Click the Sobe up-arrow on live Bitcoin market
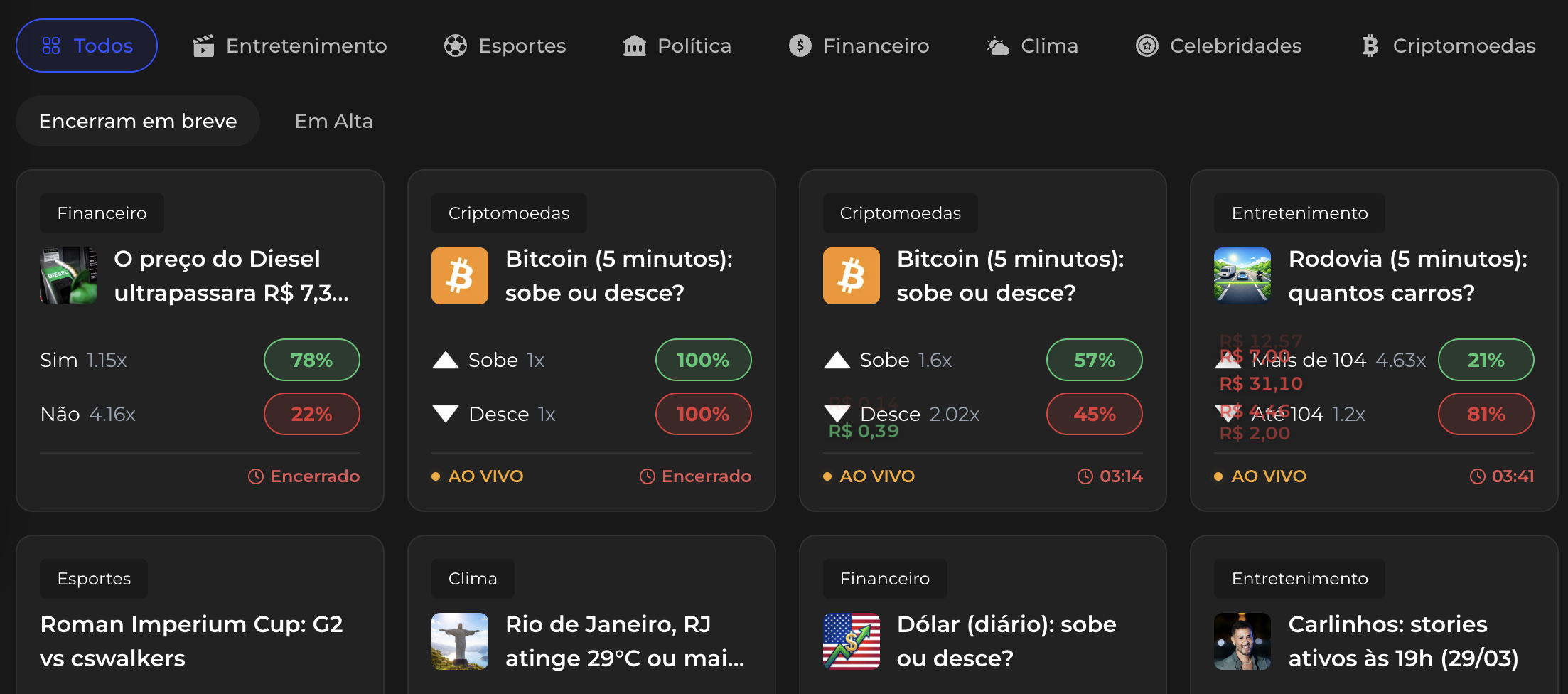Image resolution: width=1568 pixels, height=694 pixels. [x=838, y=360]
